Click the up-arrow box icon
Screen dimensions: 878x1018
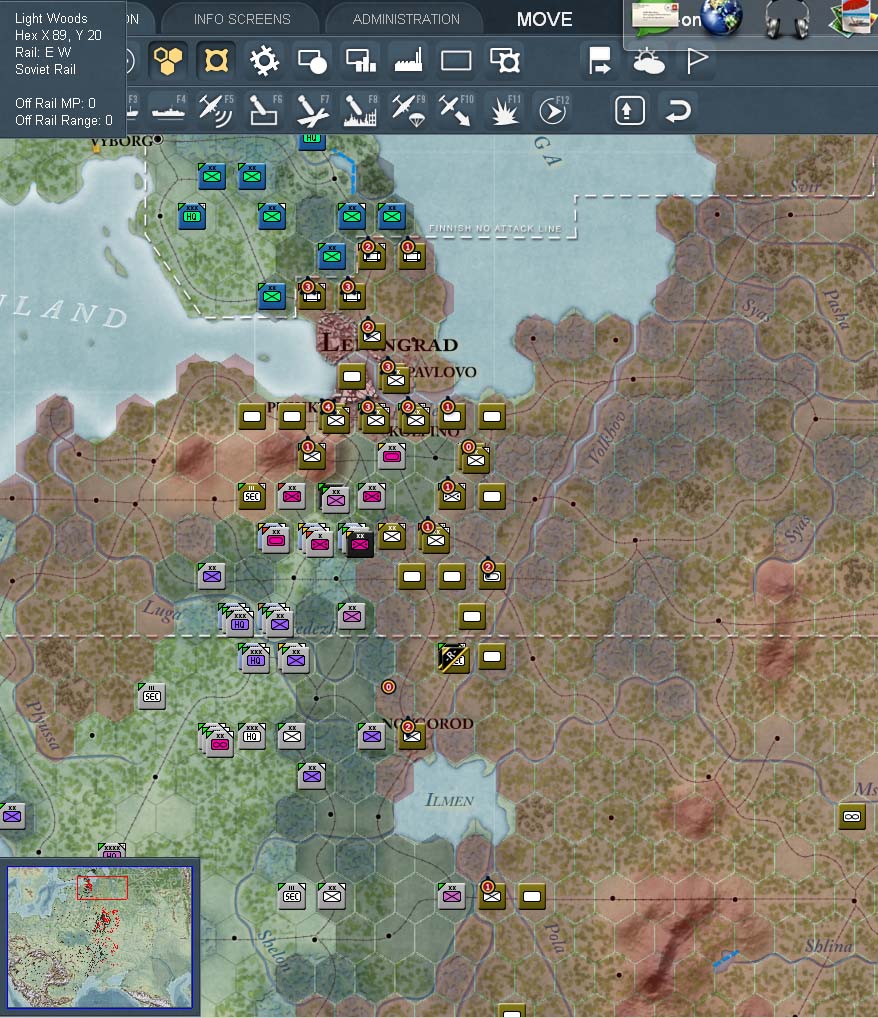629,110
